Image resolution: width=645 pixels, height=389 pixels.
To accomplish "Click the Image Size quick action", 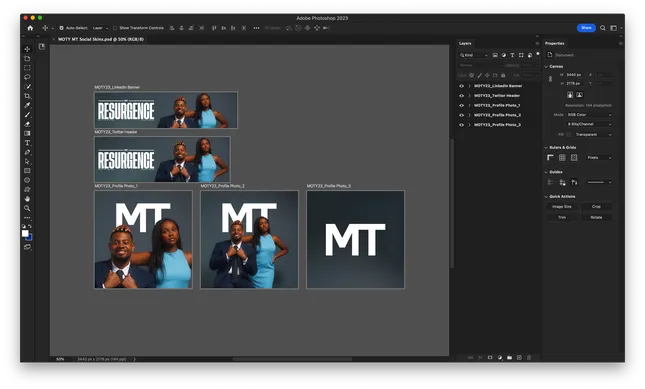I will (x=561, y=206).
